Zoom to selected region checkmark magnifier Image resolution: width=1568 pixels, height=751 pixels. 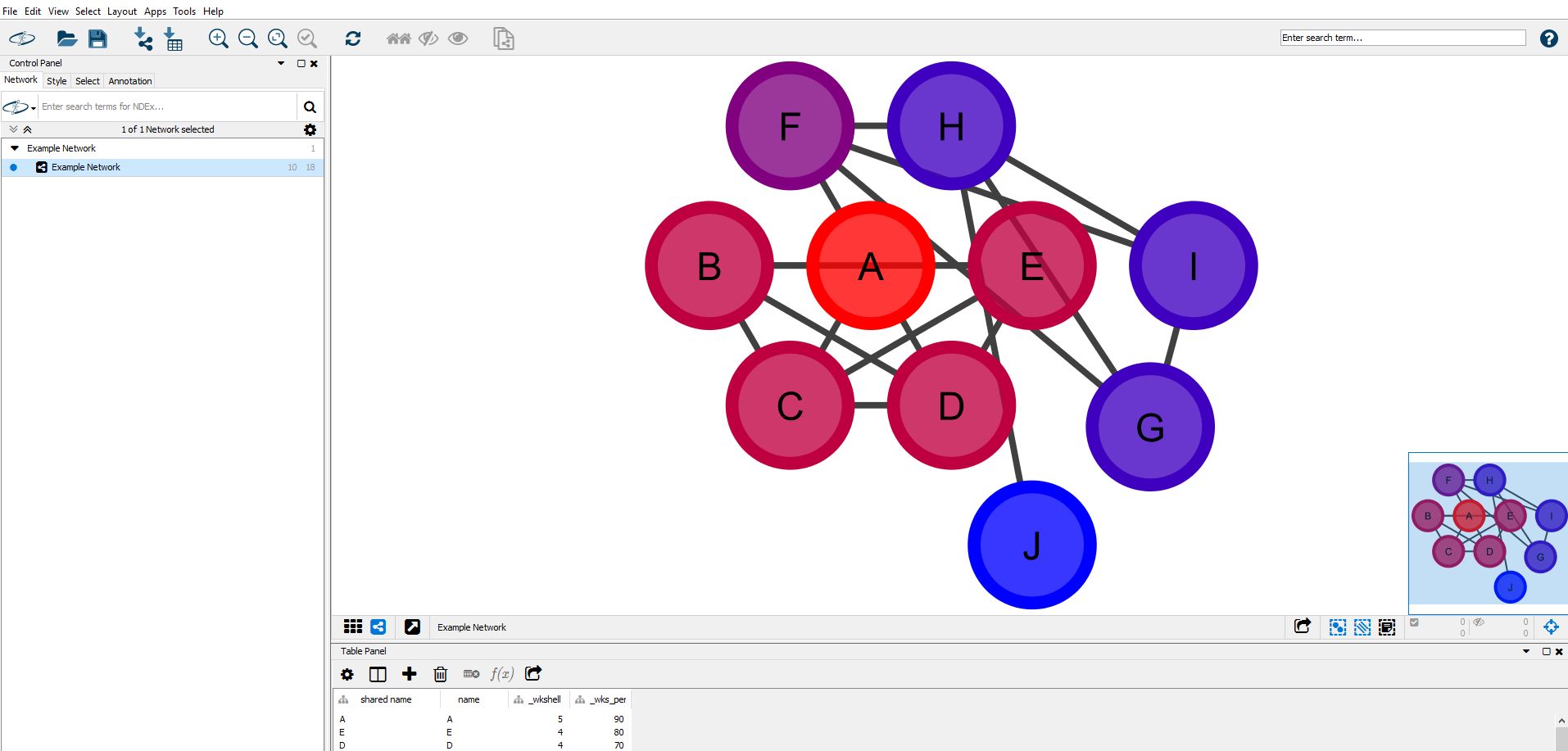coord(307,38)
